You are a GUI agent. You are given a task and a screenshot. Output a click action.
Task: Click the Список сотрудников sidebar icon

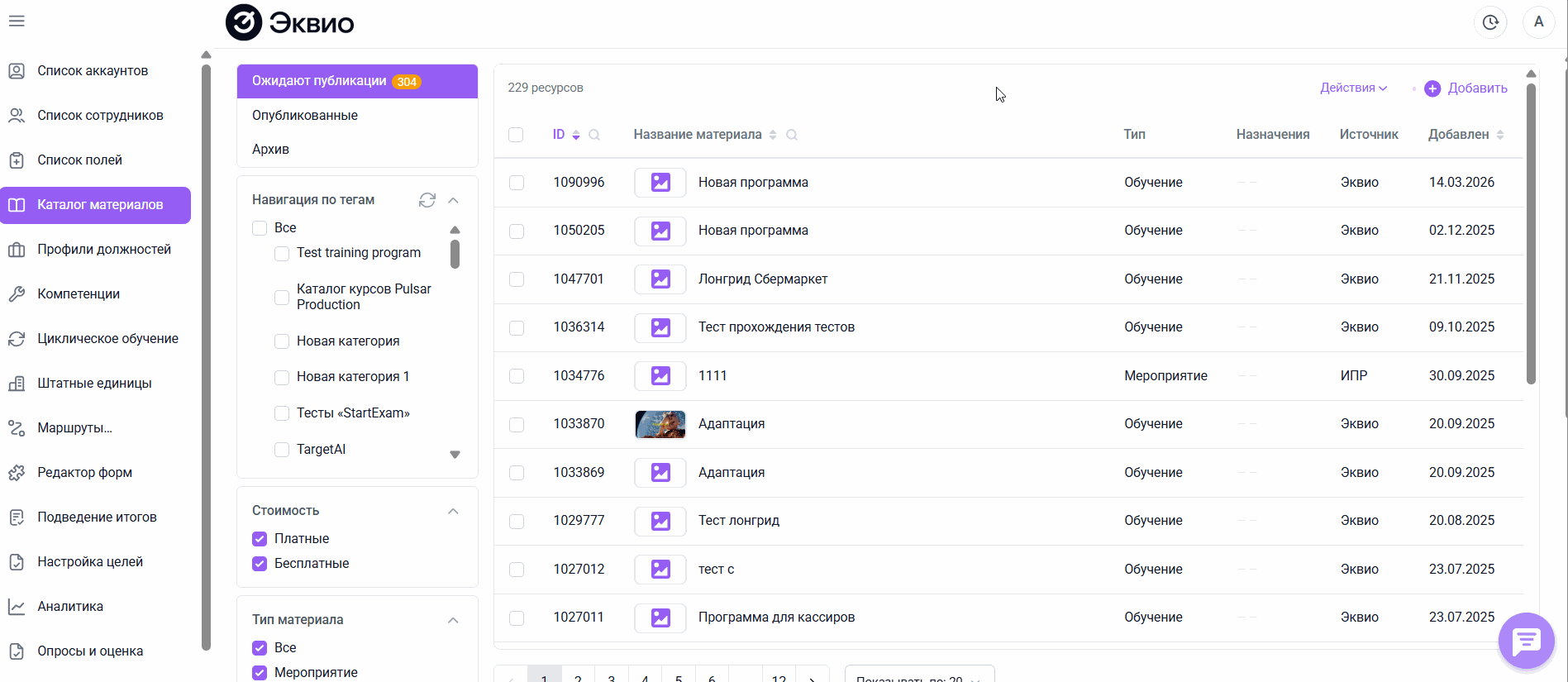coord(17,116)
